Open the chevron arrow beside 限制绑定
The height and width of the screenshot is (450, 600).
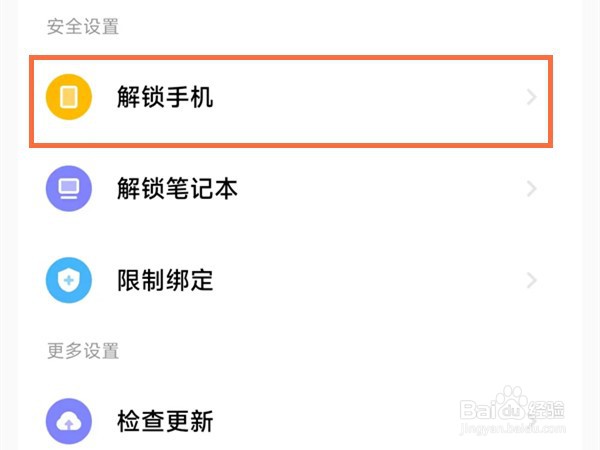532,280
